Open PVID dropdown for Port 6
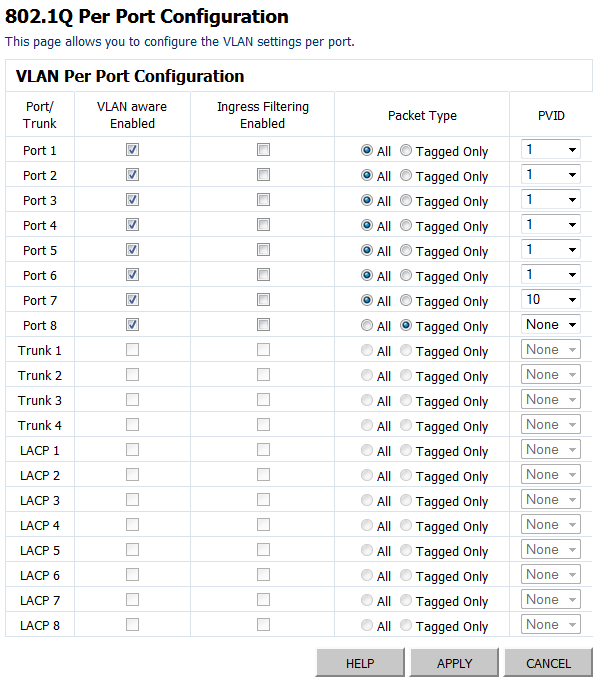Image resolution: width=599 pixels, height=681 pixels. [551, 274]
